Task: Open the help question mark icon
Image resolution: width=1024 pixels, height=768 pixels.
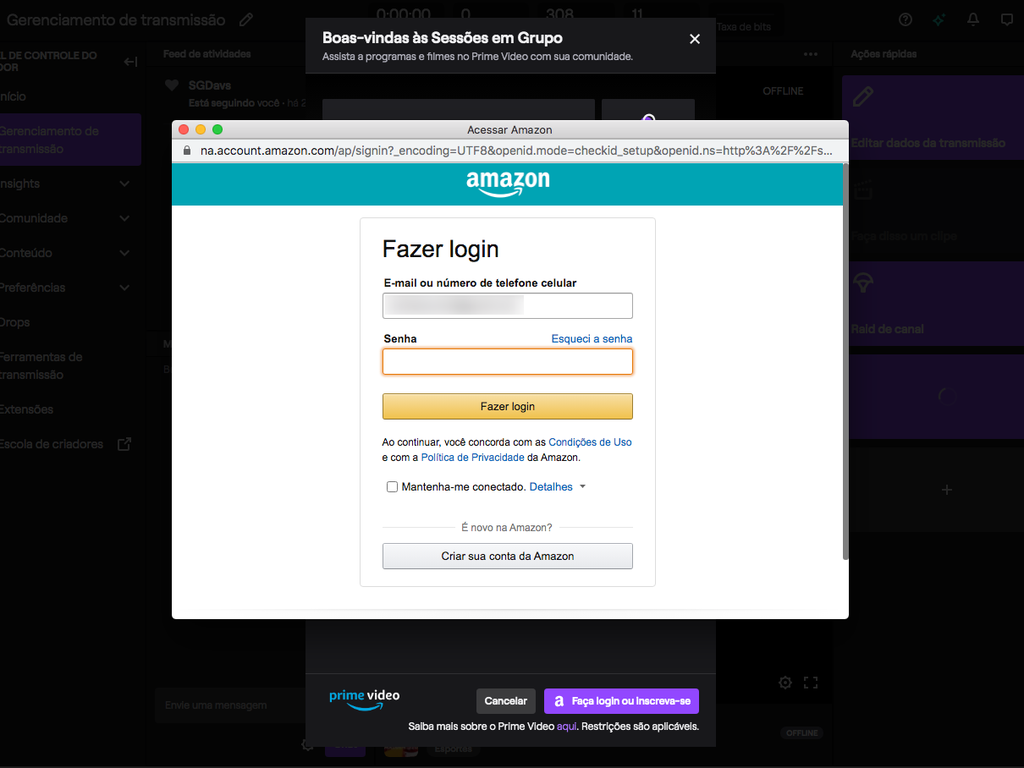Action: tap(905, 20)
